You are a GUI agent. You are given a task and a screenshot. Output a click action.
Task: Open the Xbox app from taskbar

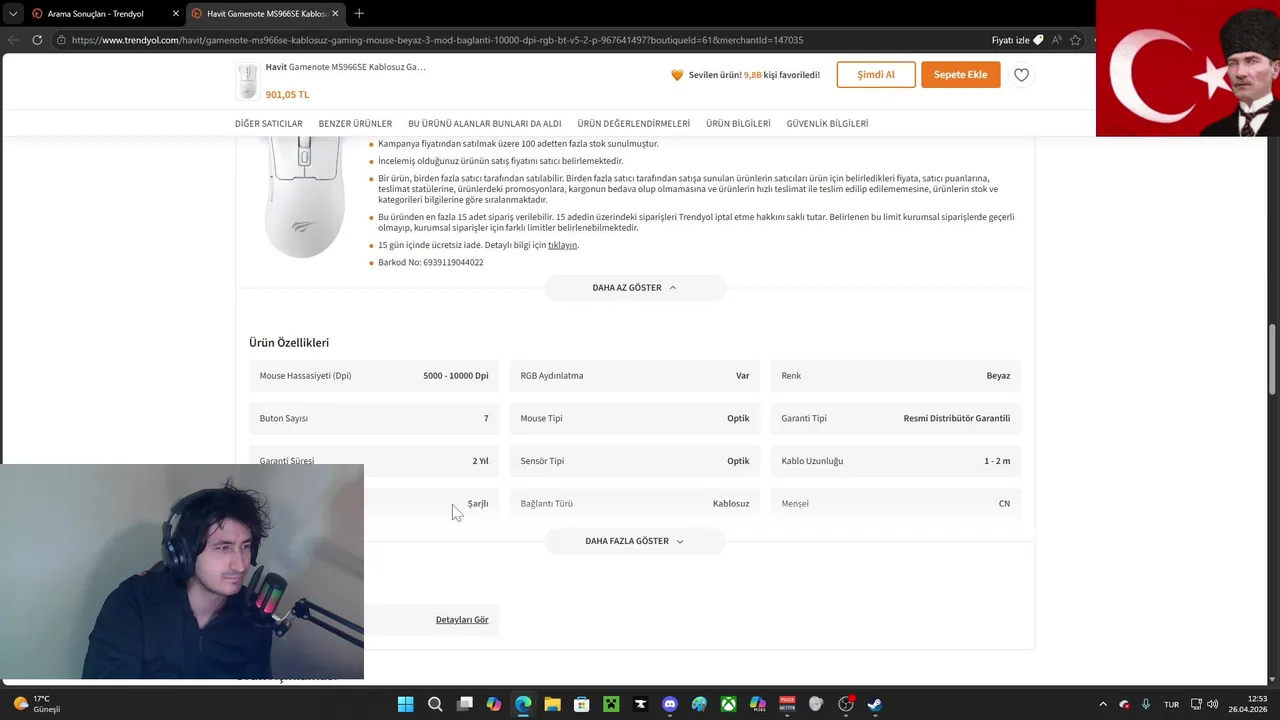coord(729,704)
